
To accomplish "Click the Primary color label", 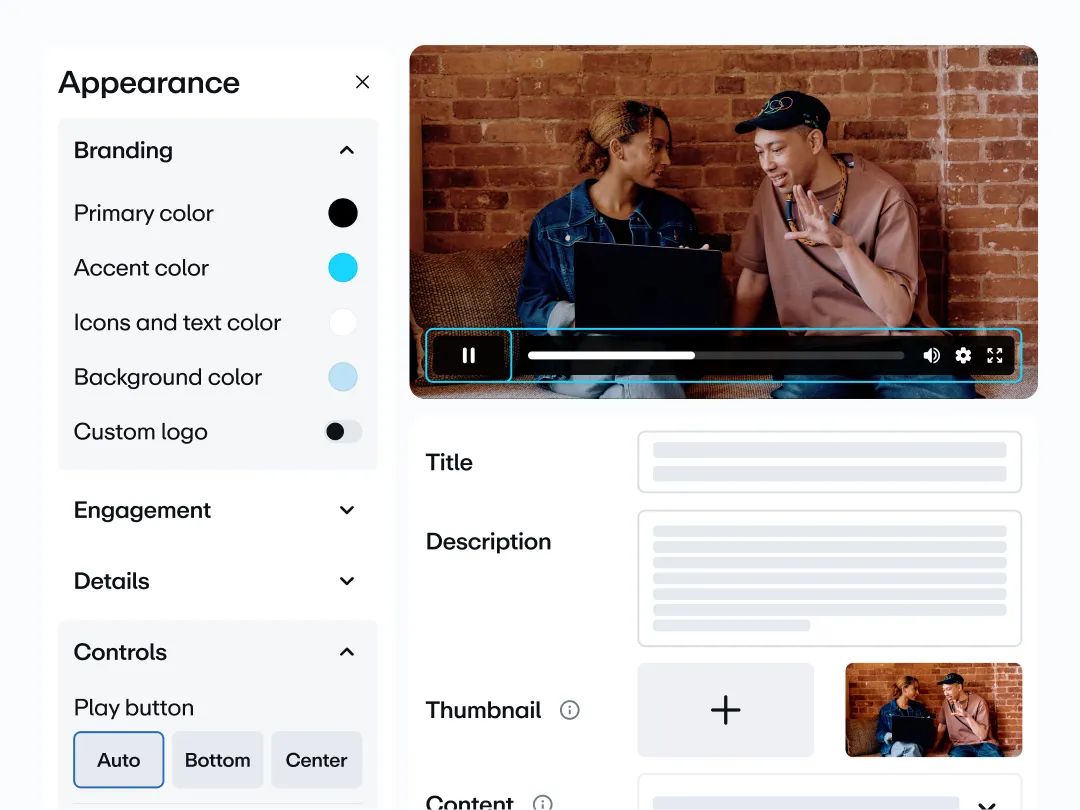I will pyautogui.click(x=143, y=213).
